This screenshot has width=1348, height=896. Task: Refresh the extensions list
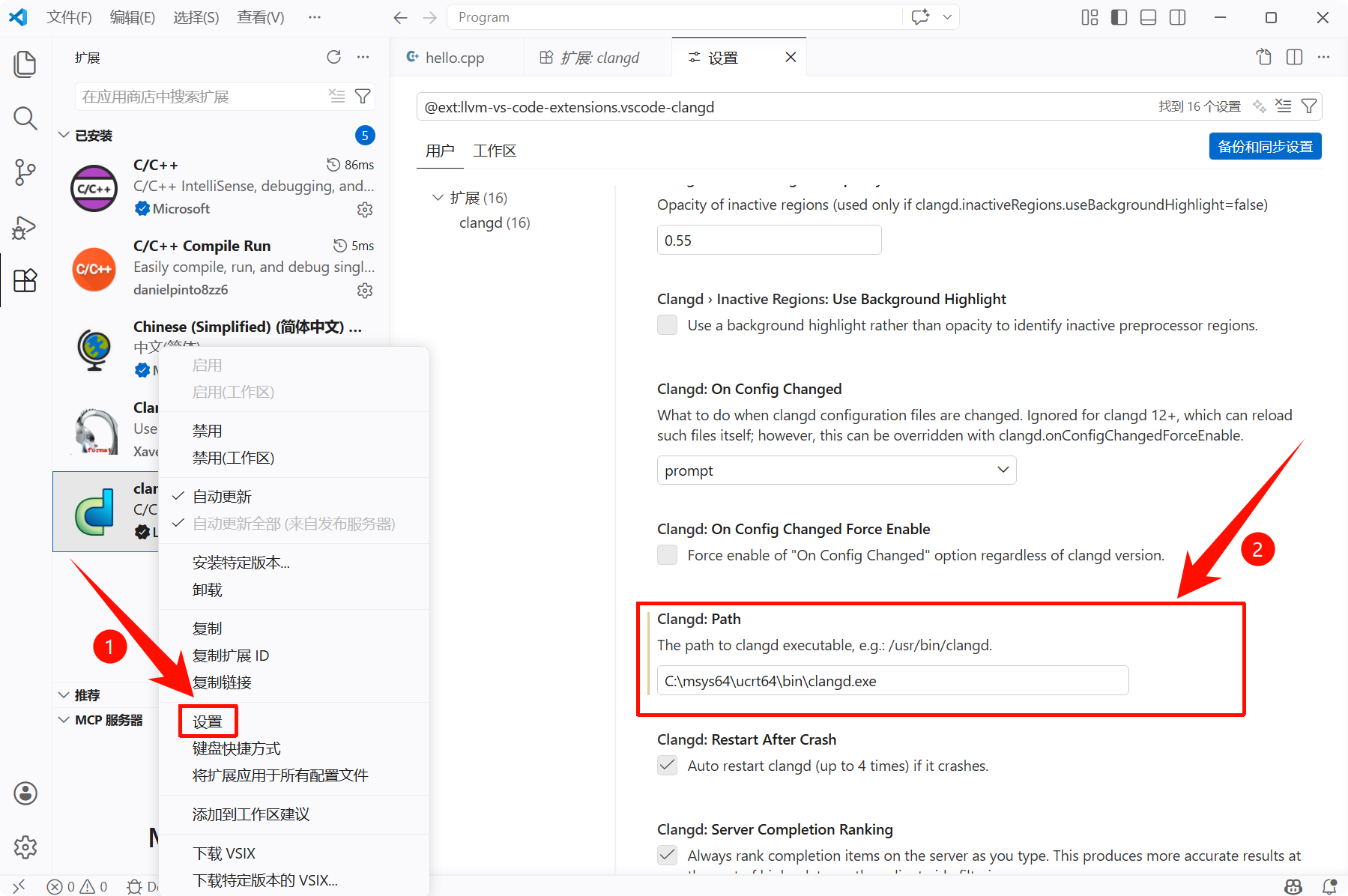(334, 58)
